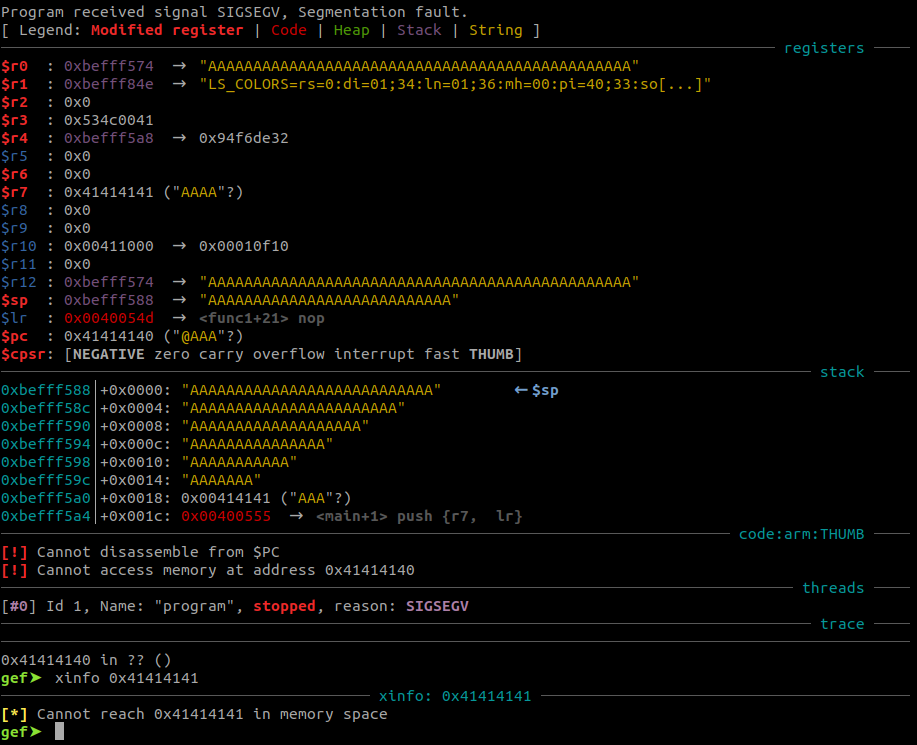Click the '<func1+21> nop' symbol text
This screenshot has width=917, height=745.
[261, 319]
